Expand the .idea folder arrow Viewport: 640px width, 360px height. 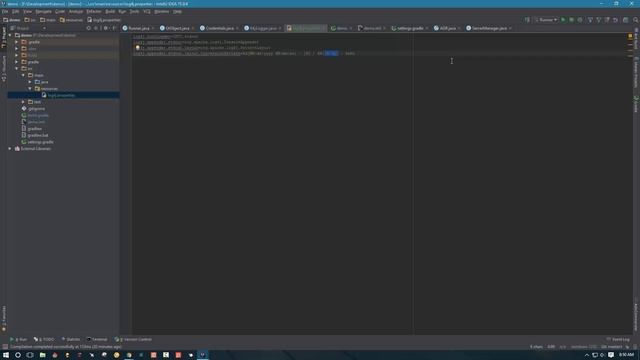[x=17, y=49]
